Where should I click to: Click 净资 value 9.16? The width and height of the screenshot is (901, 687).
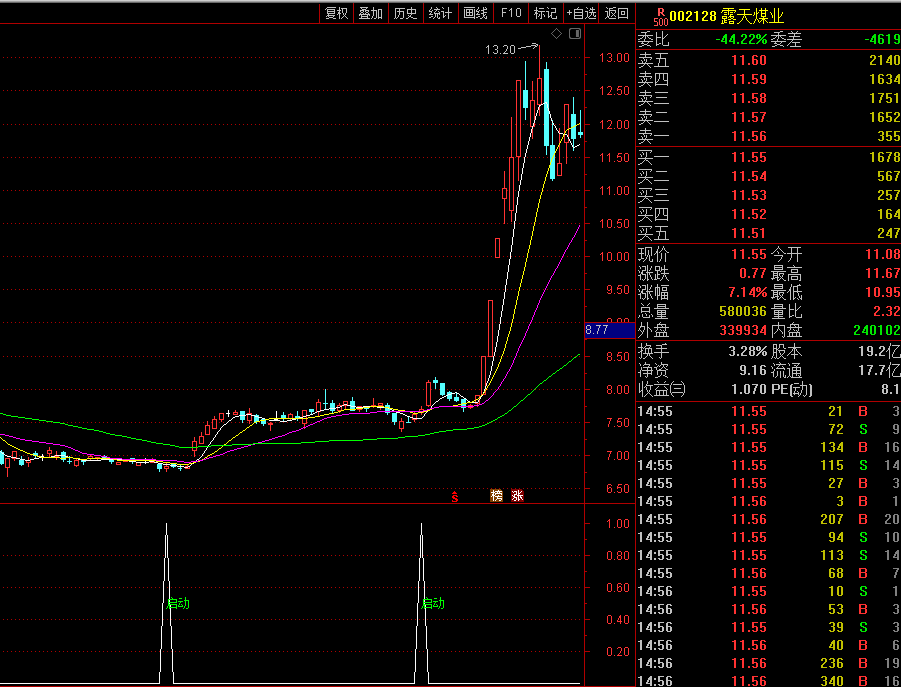point(753,370)
